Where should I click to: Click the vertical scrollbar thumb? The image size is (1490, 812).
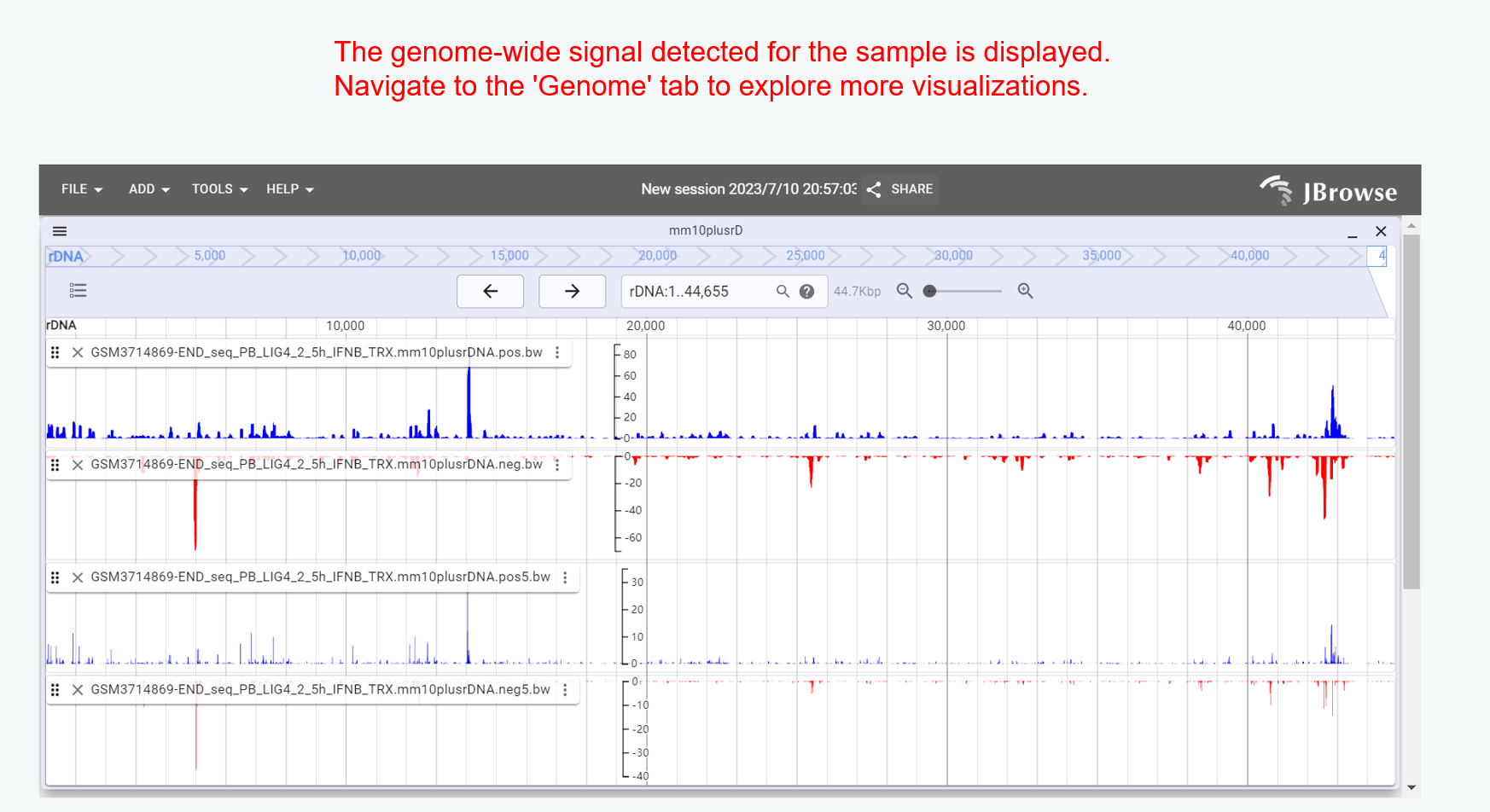[1411, 412]
